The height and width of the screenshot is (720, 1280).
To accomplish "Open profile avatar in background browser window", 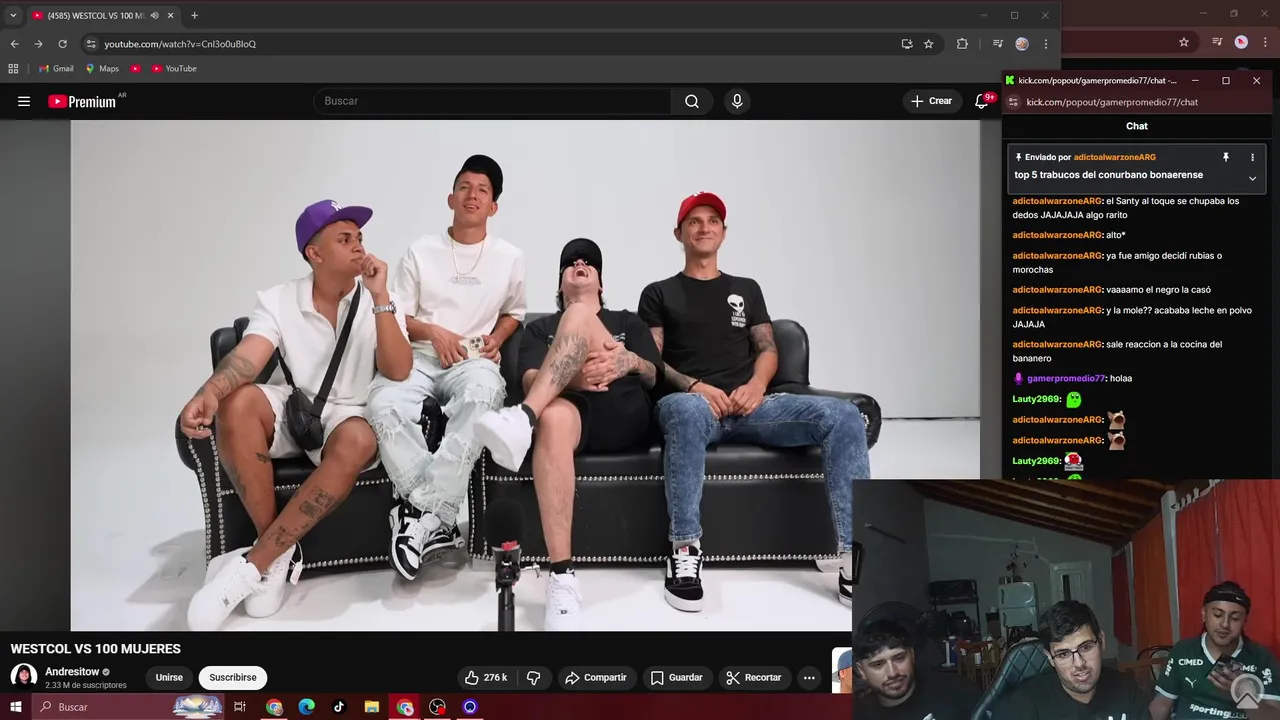I will [x=1241, y=42].
